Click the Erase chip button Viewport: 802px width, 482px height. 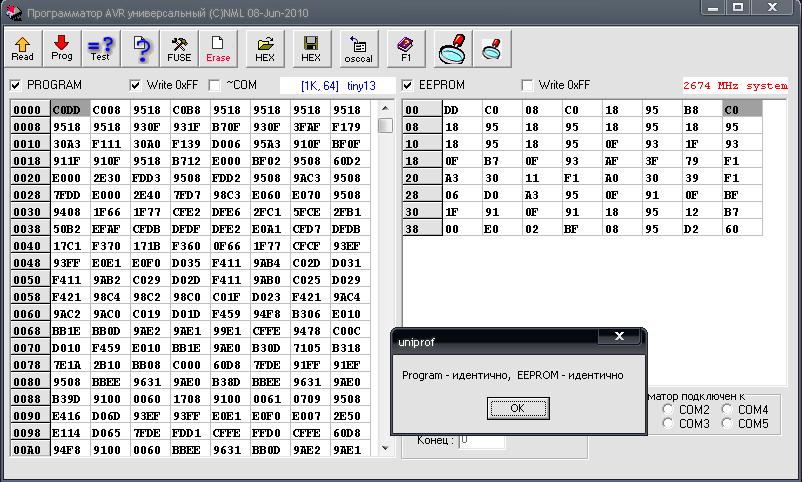(x=218, y=47)
